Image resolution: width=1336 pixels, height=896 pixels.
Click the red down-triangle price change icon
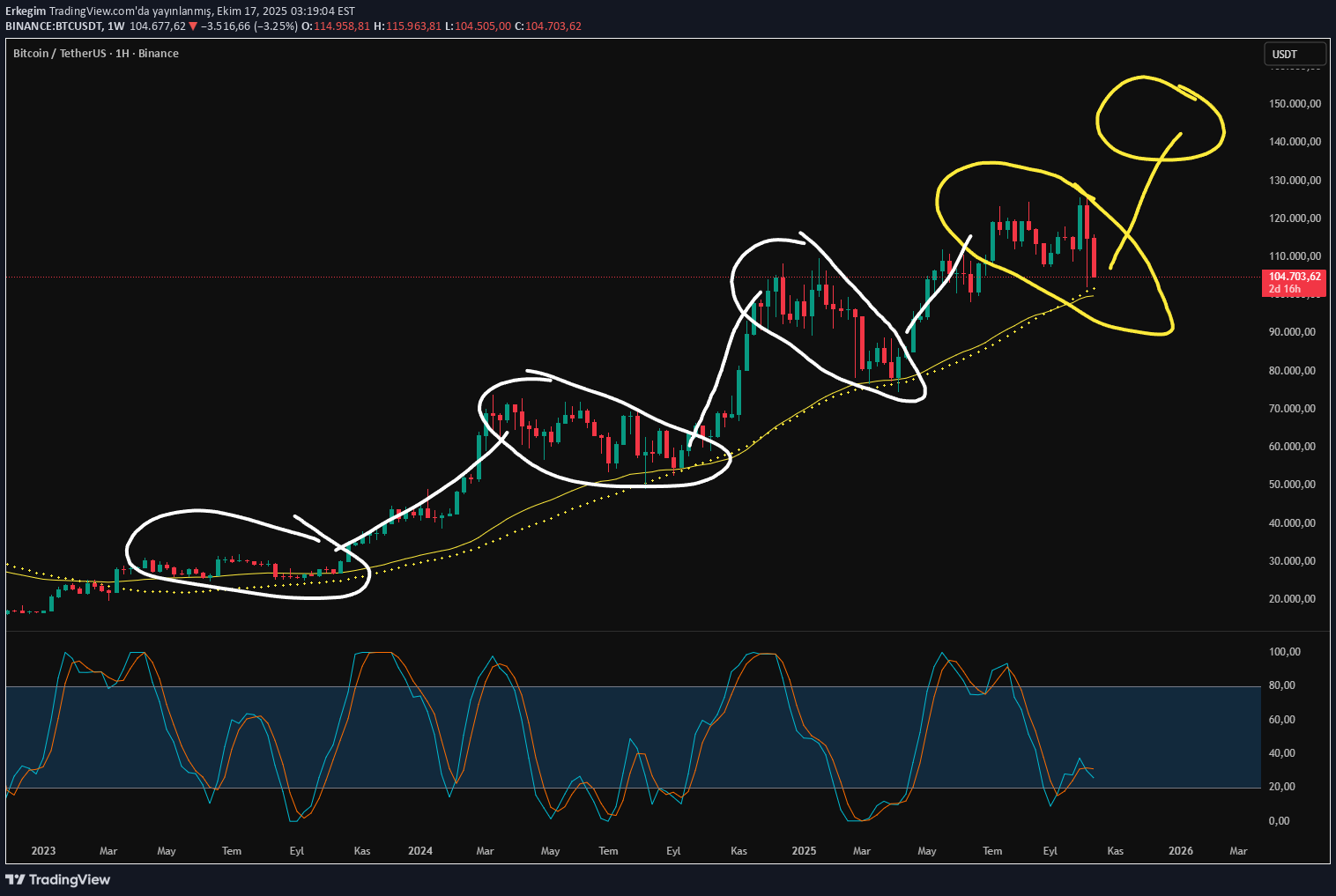click(x=193, y=26)
